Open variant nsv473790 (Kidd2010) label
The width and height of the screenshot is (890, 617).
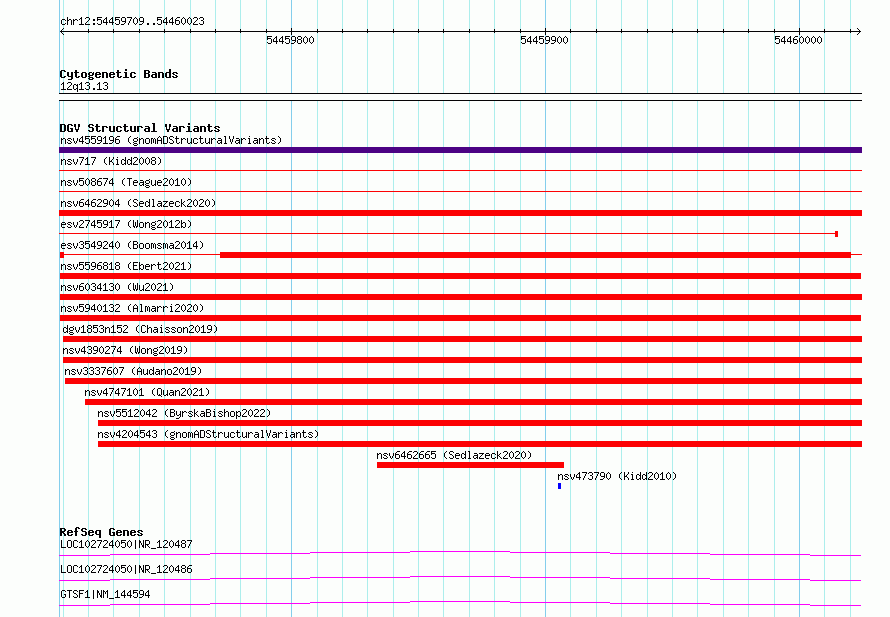pos(617,476)
